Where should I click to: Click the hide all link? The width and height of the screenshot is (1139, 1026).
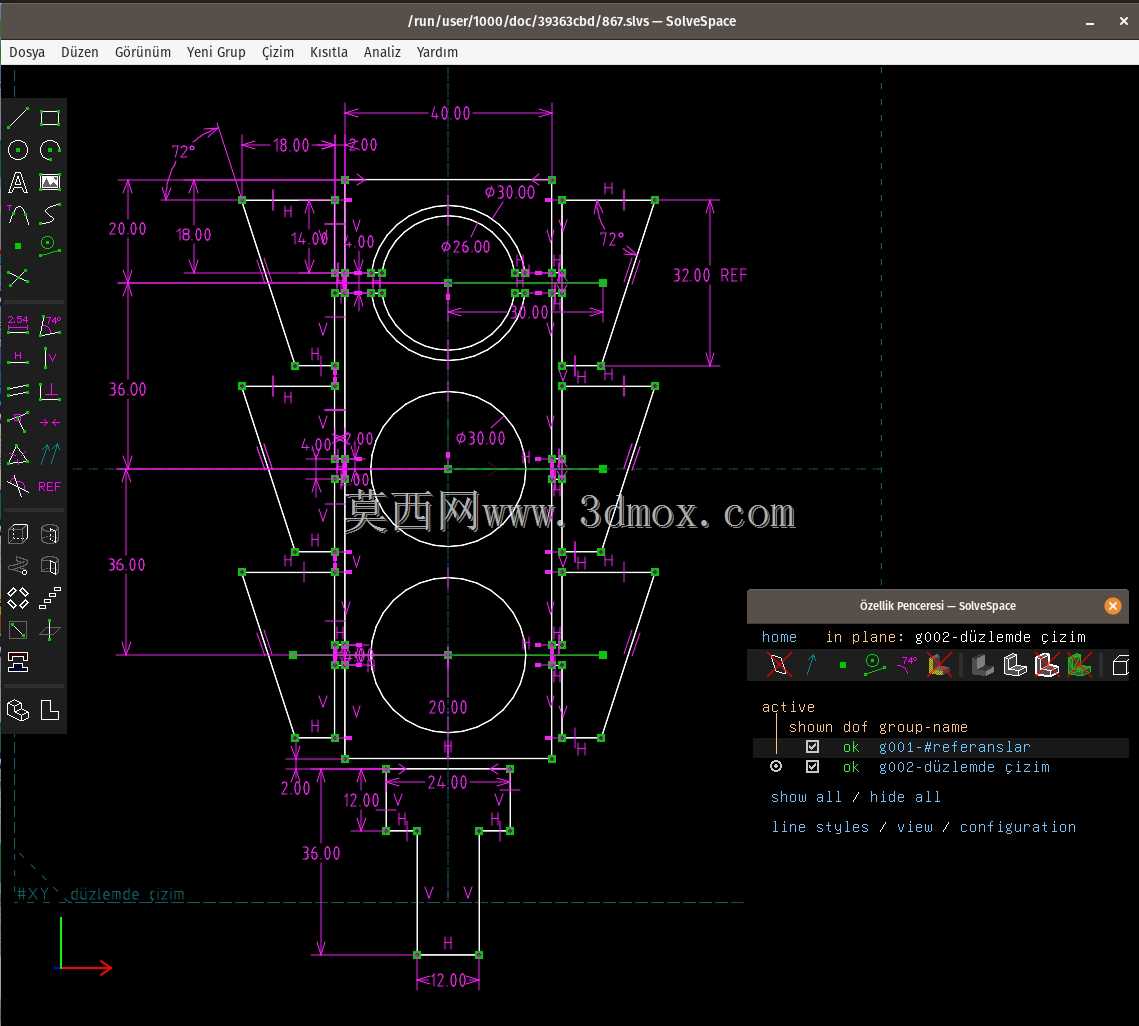905,797
